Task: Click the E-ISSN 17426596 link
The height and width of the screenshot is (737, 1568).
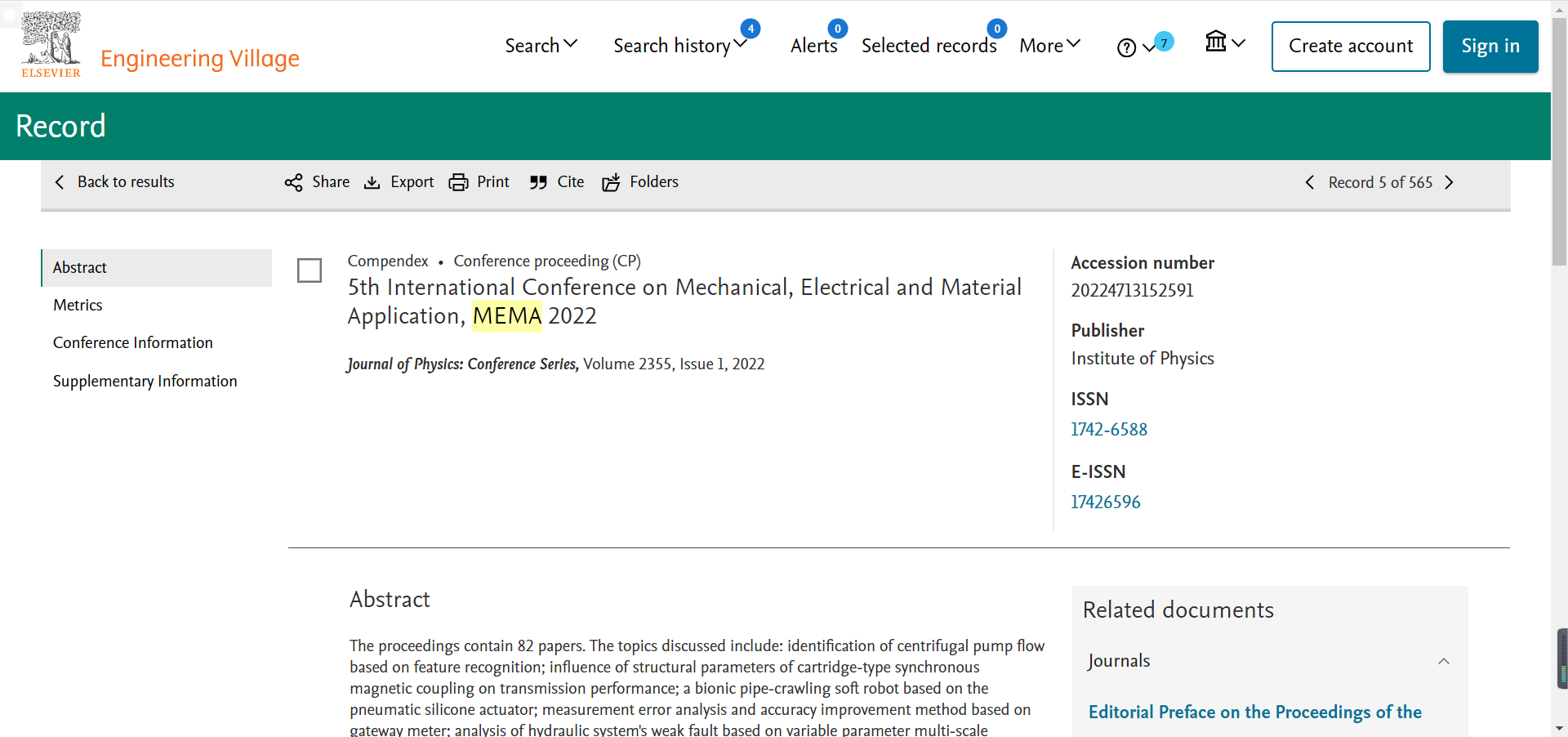Action: point(1106,502)
